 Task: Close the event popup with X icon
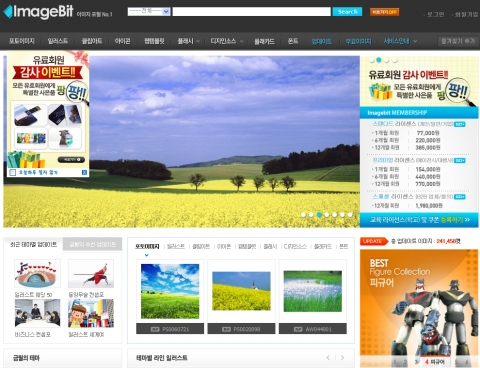tap(84, 172)
